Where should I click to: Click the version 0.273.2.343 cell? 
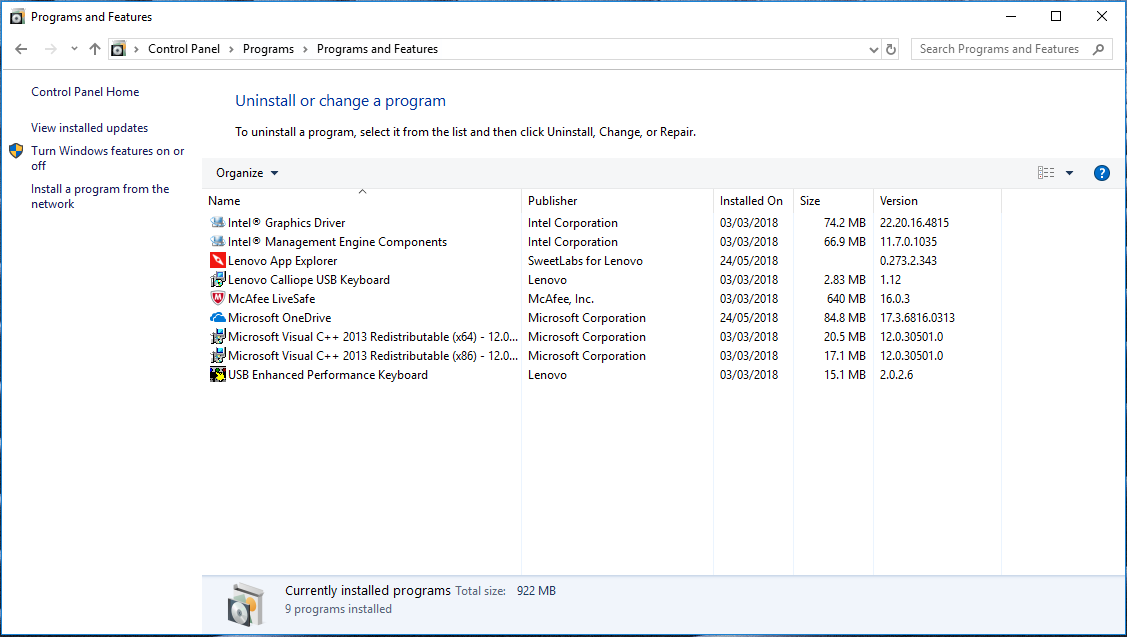908,261
